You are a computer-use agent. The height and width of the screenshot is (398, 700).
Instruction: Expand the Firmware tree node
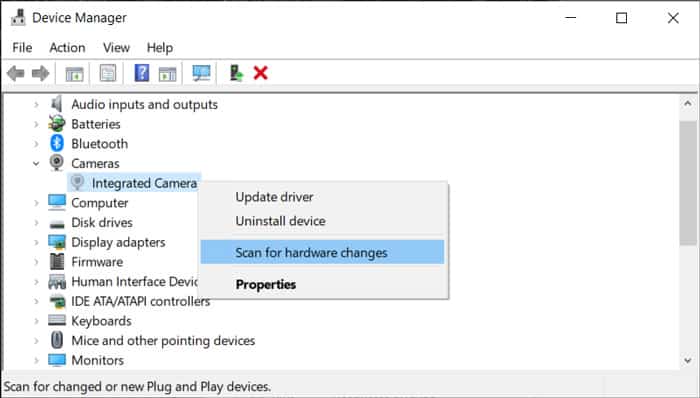coord(37,261)
